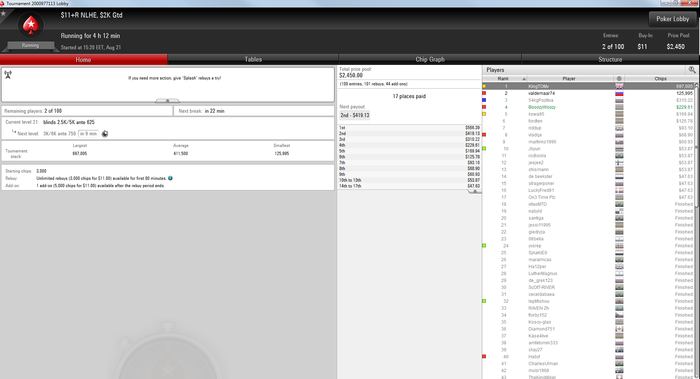Click the flag icon in rodloioia's row
The image size is (700, 379).
tap(619, 156)
